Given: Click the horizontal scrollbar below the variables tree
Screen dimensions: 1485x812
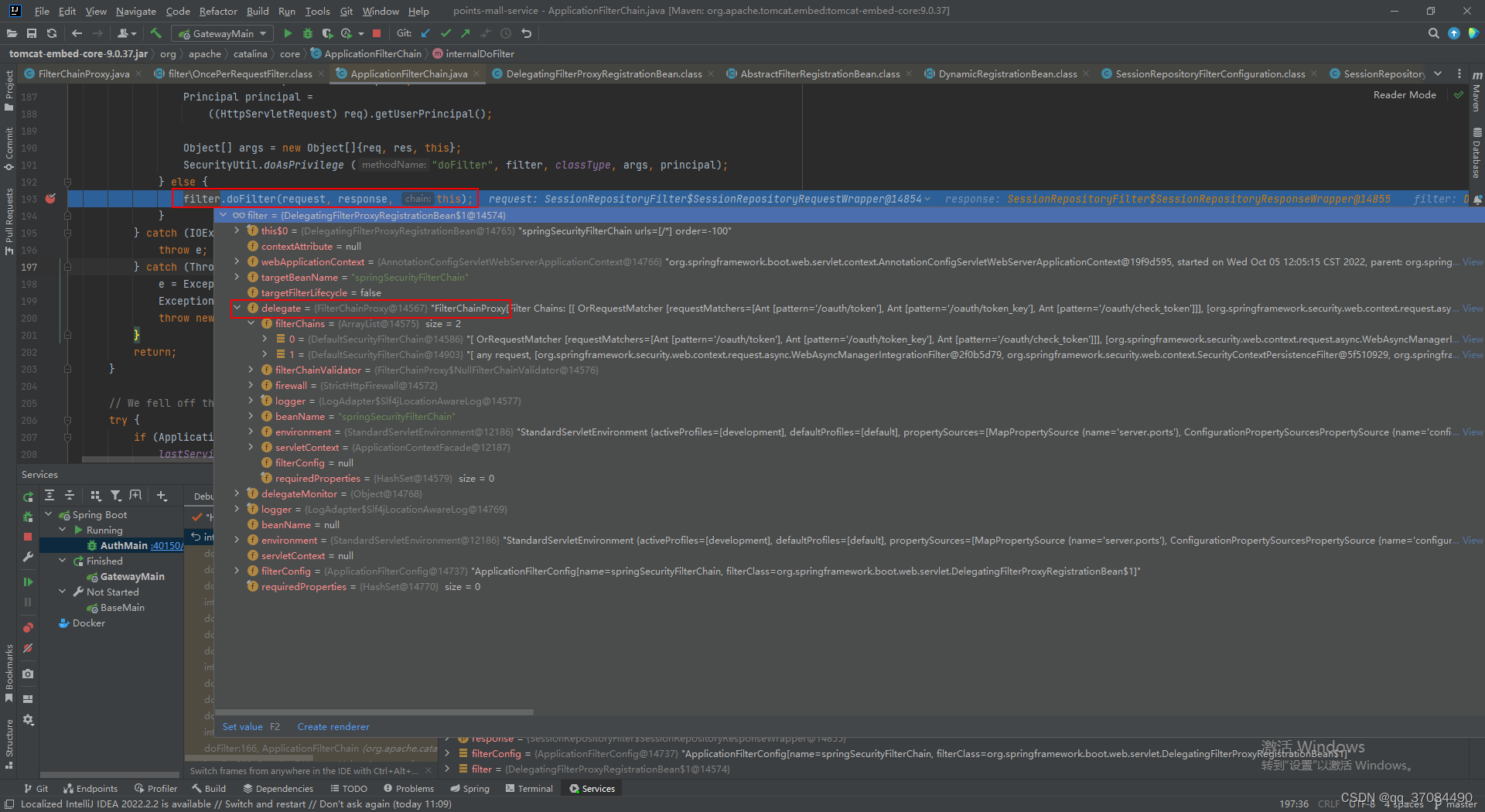Looking at the screenshot, I should [x=375, y=712].
